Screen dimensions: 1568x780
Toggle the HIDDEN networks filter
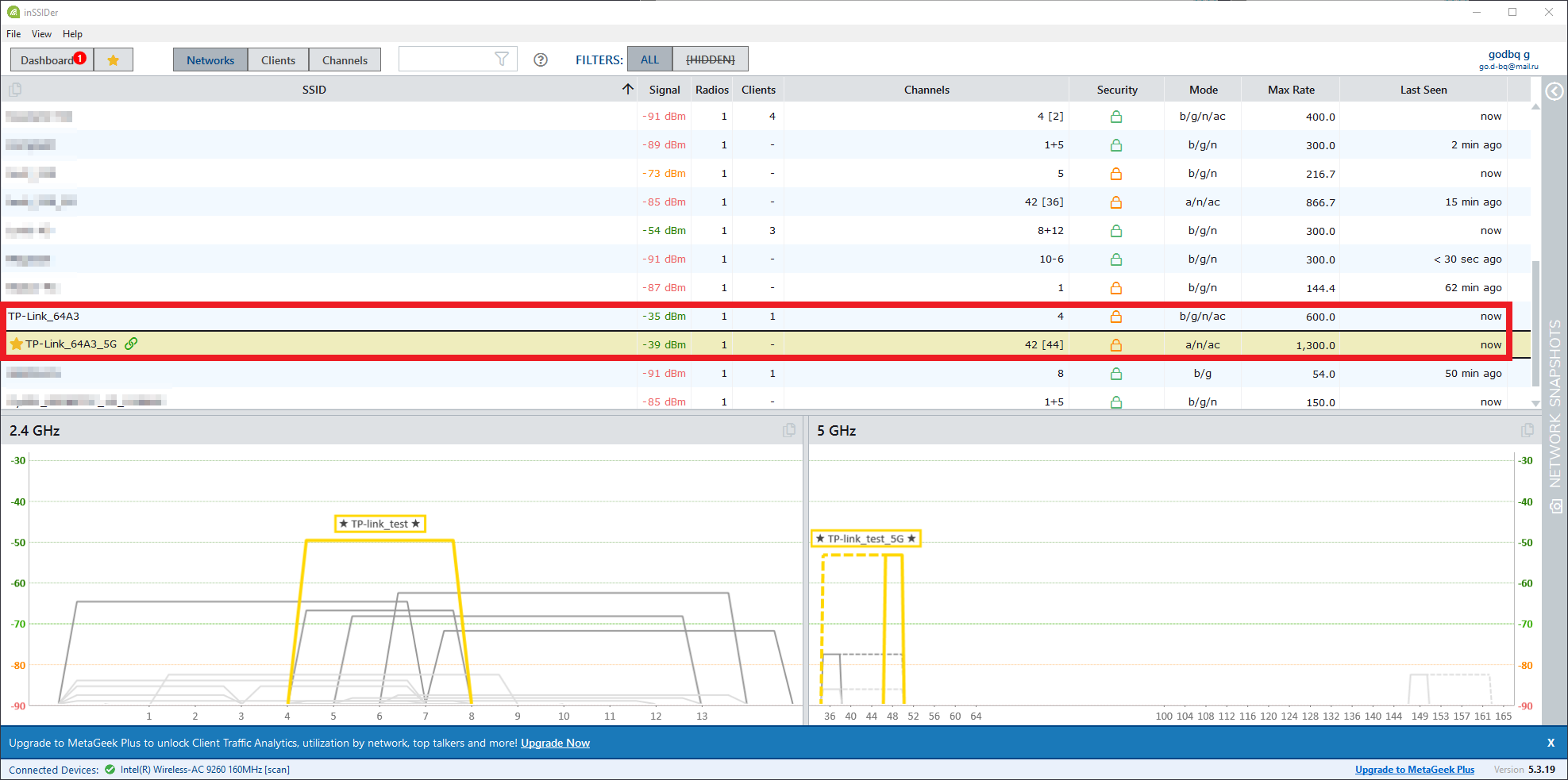point(710,60)
